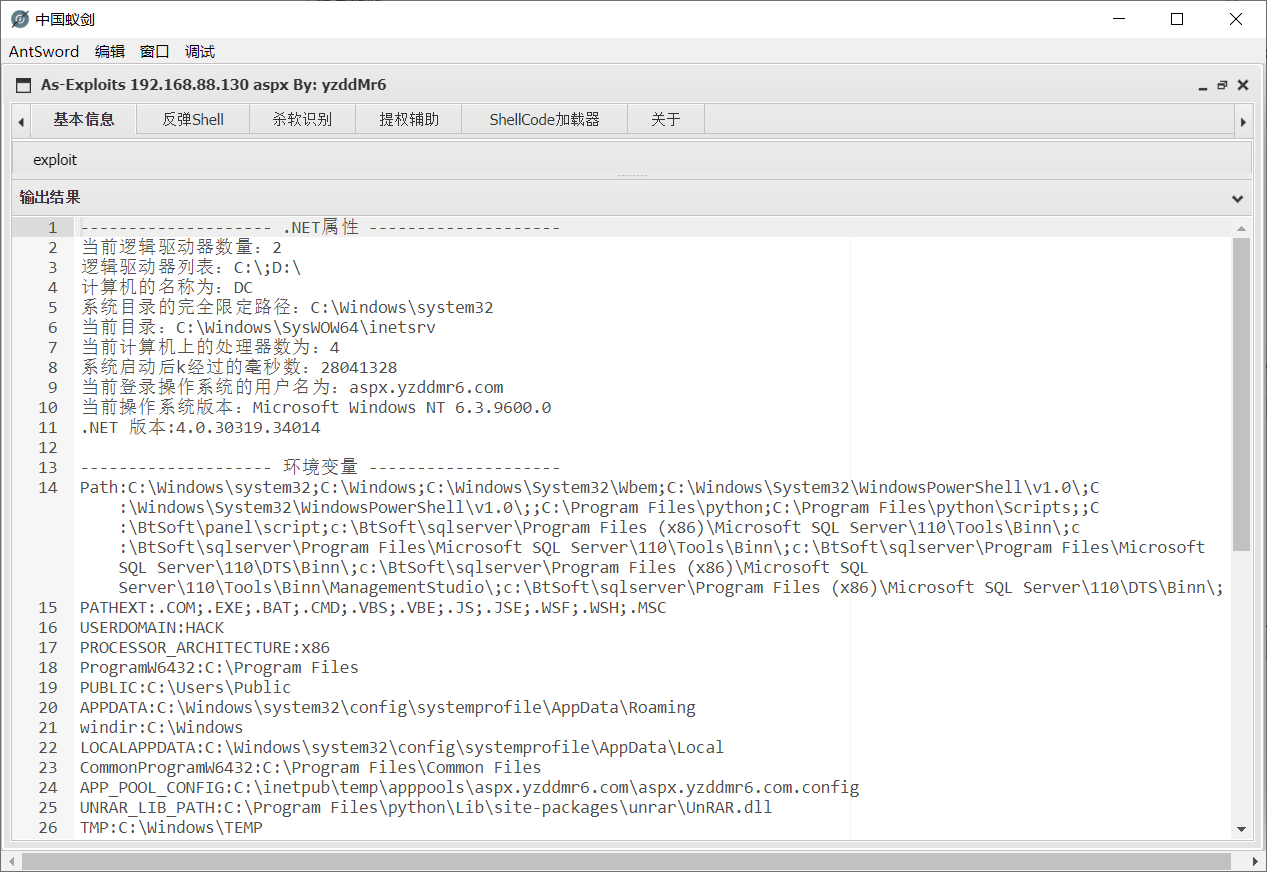Image resolution: width=1267 pixels, height=872 pixels.
Task: Restore the As-Exploits plugin window
Action: [x=1222, y=85]
